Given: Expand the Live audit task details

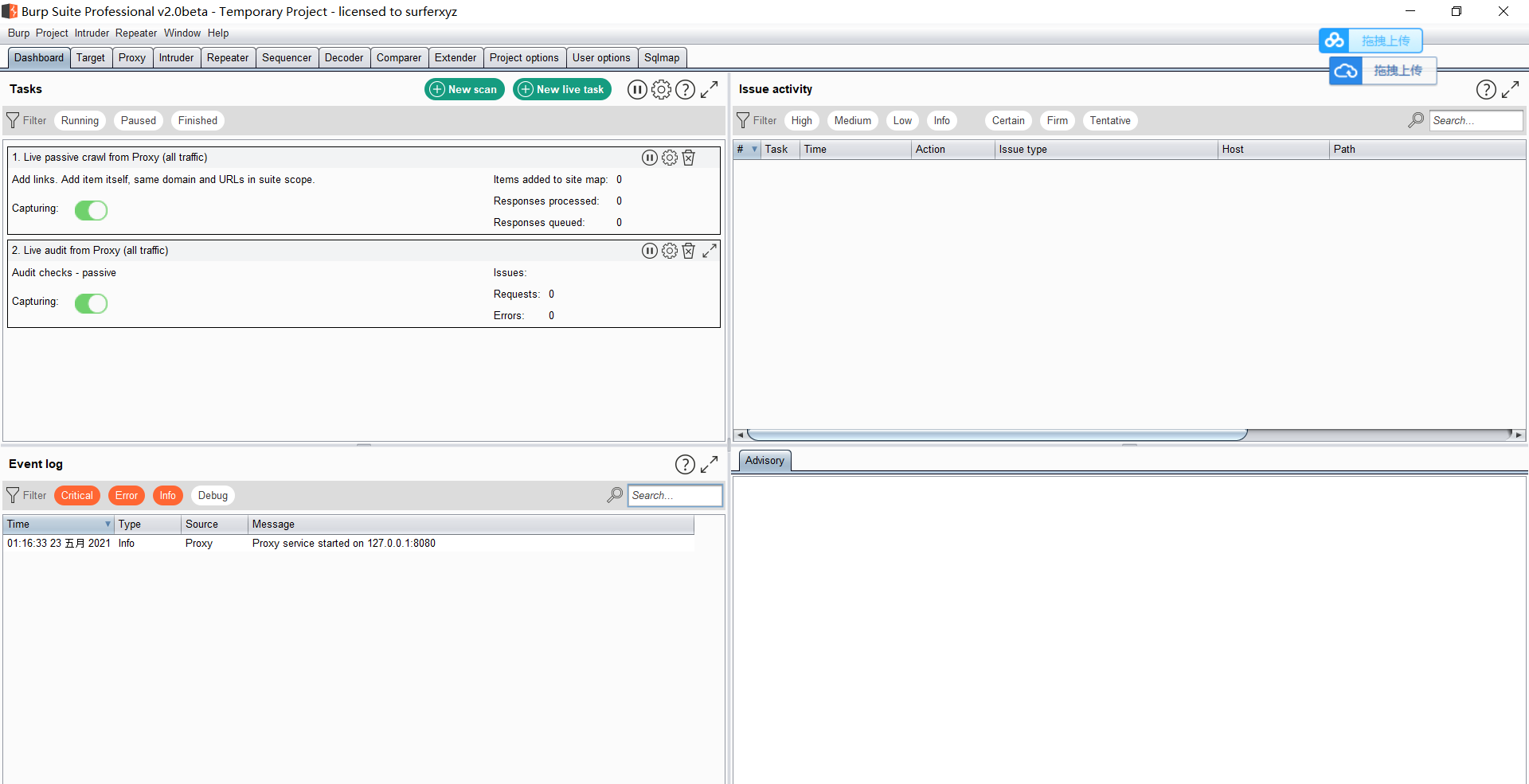Looking at the screenshot, I should pos(709,251).
